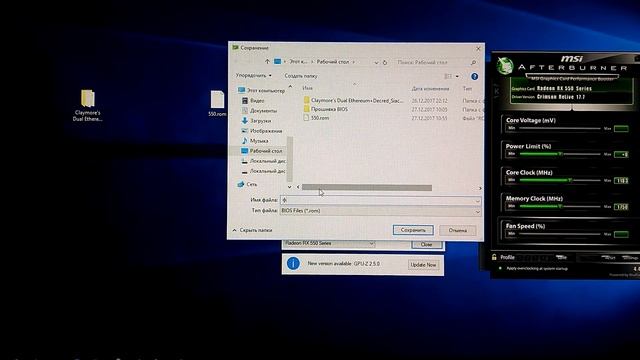
Task: Sort by Дата изменения column header
Action: click(430, 89)
